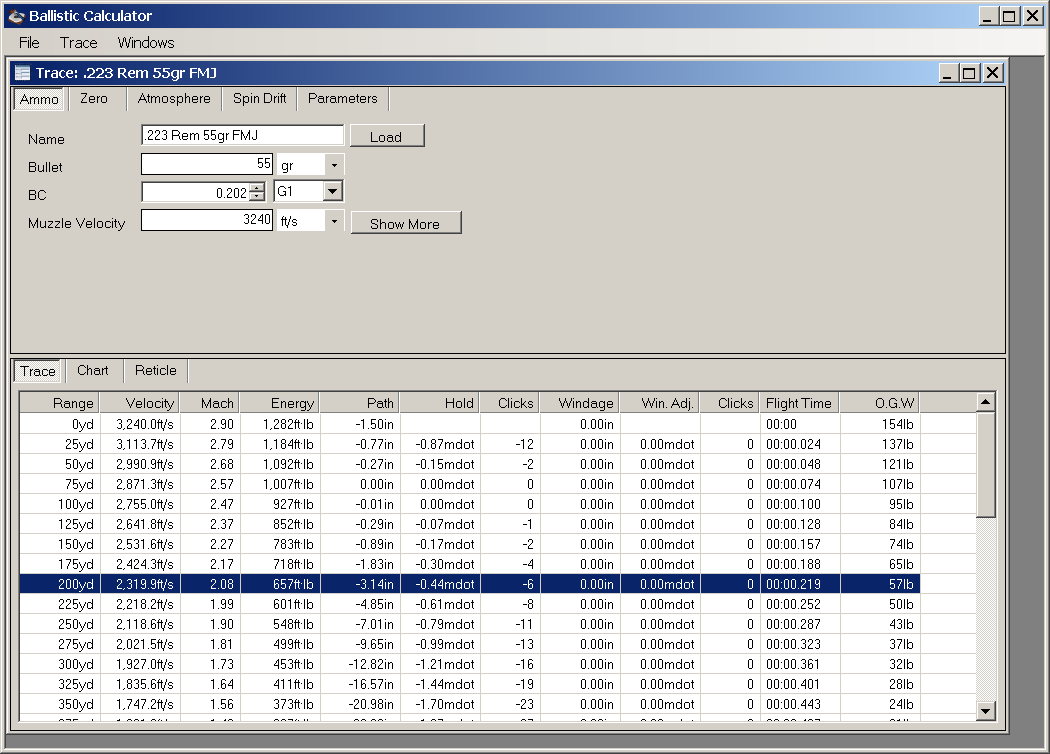This screenshot has height=754, width=1050.
Task: Click the Velocity column header
Action: [x=139, y=403]
